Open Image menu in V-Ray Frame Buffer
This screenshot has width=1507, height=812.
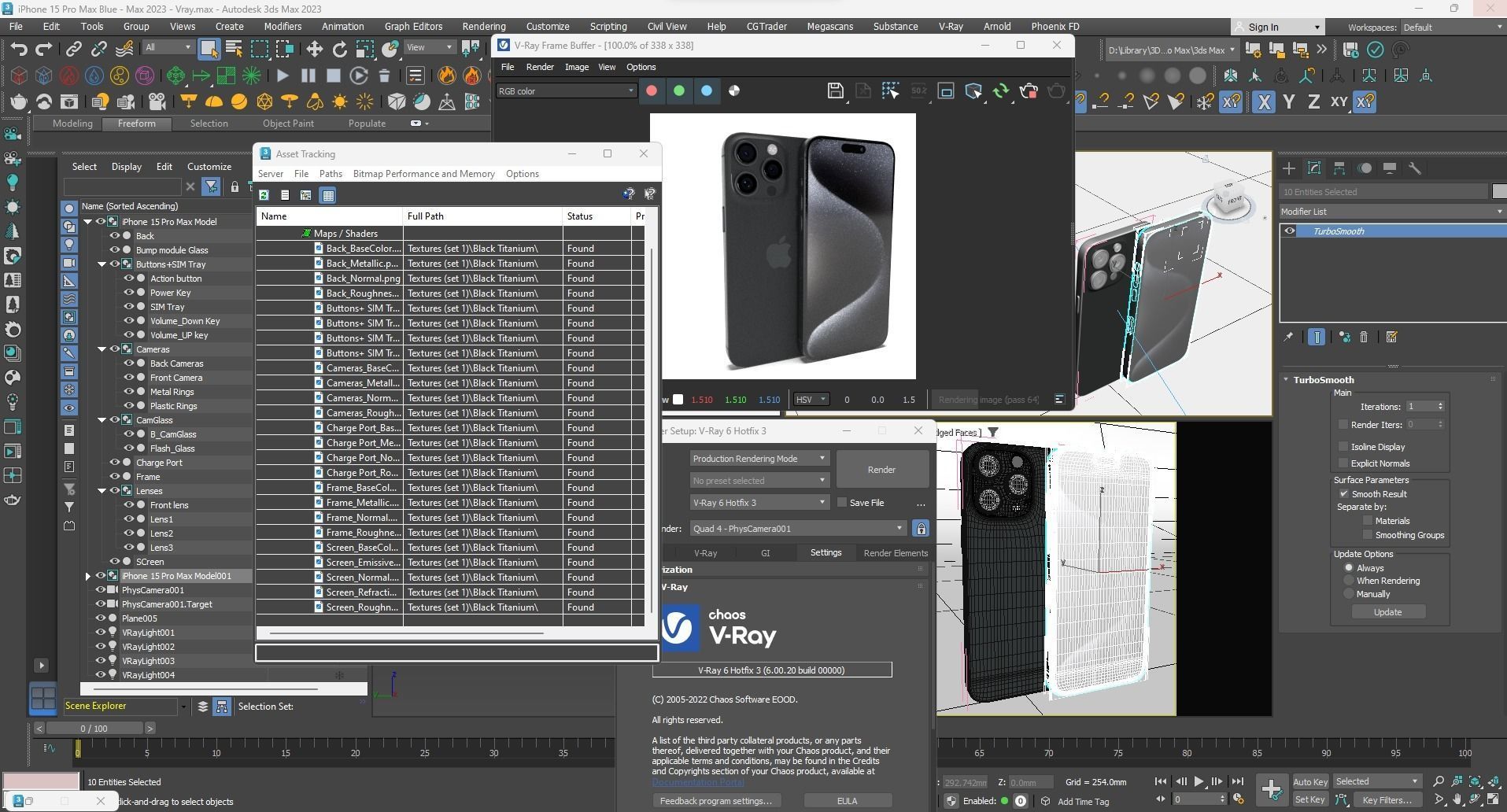pyautogui.click(x=577, y=67)
